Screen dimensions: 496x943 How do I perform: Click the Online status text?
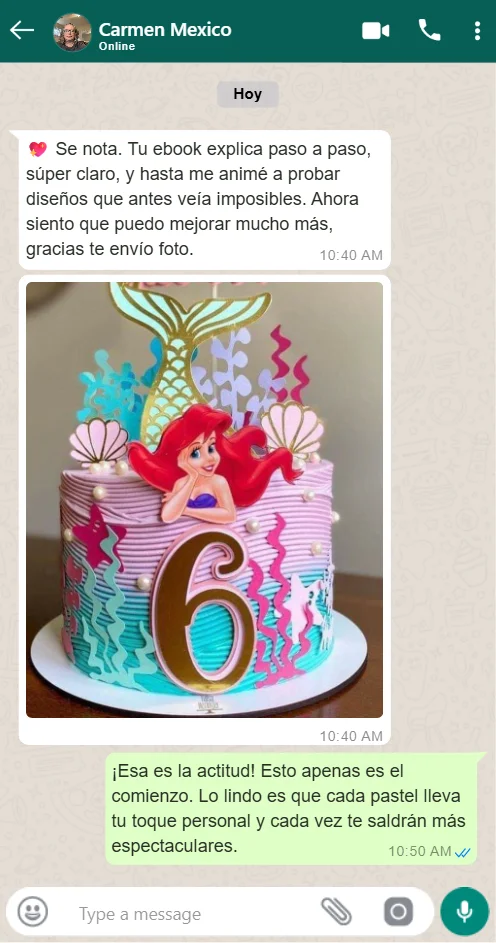pyautogui.click(x=117, y=46)
